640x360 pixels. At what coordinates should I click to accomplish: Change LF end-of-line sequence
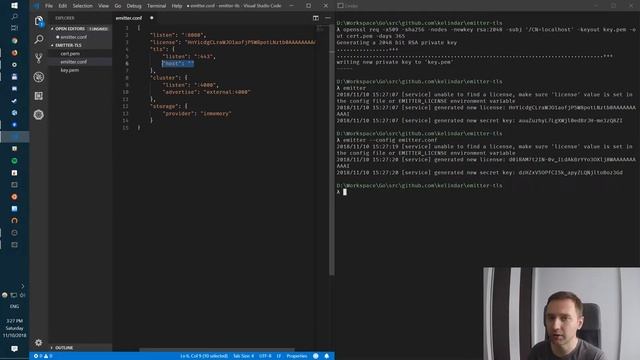[x=279, y=356]
